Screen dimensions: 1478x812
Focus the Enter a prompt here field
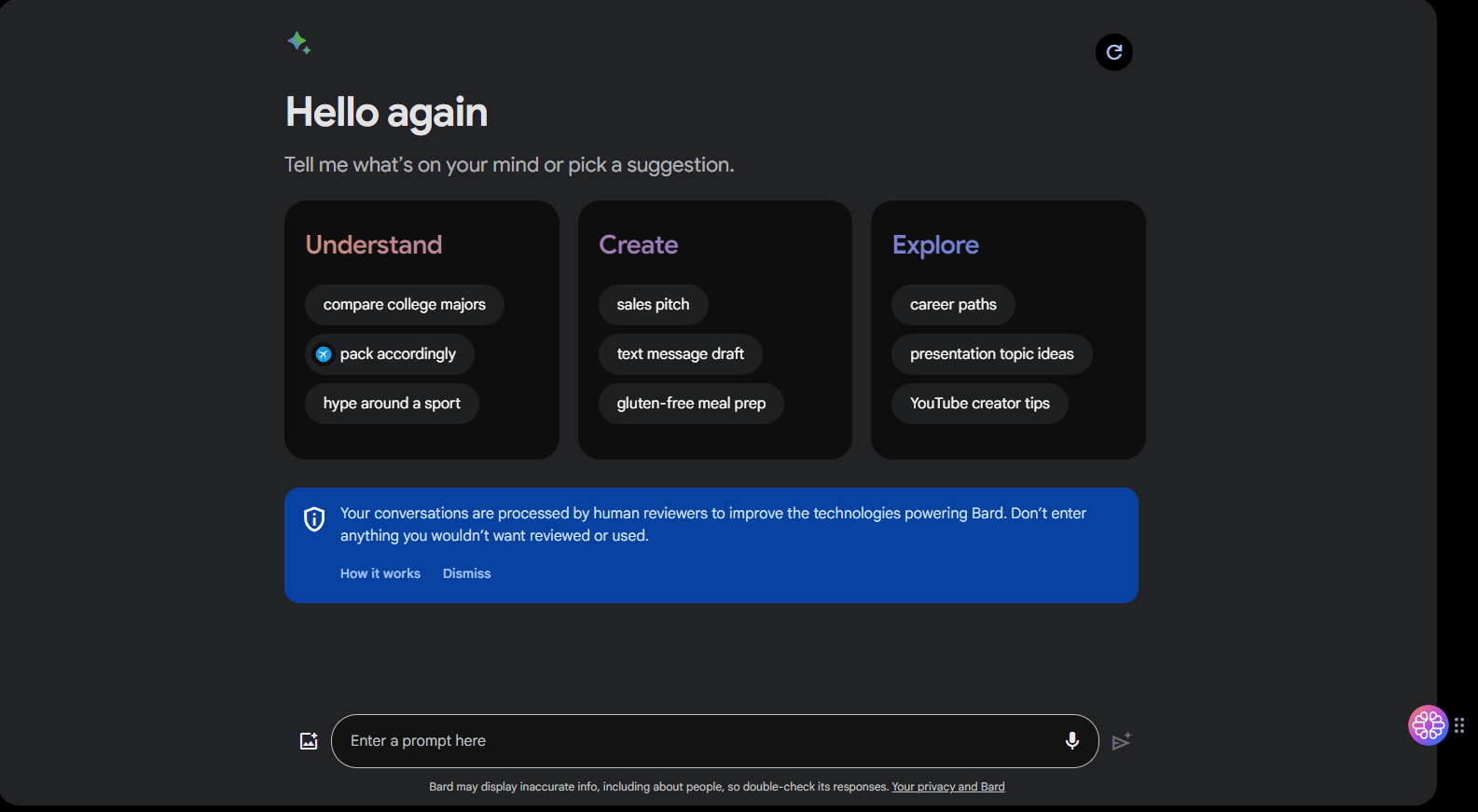715,741
